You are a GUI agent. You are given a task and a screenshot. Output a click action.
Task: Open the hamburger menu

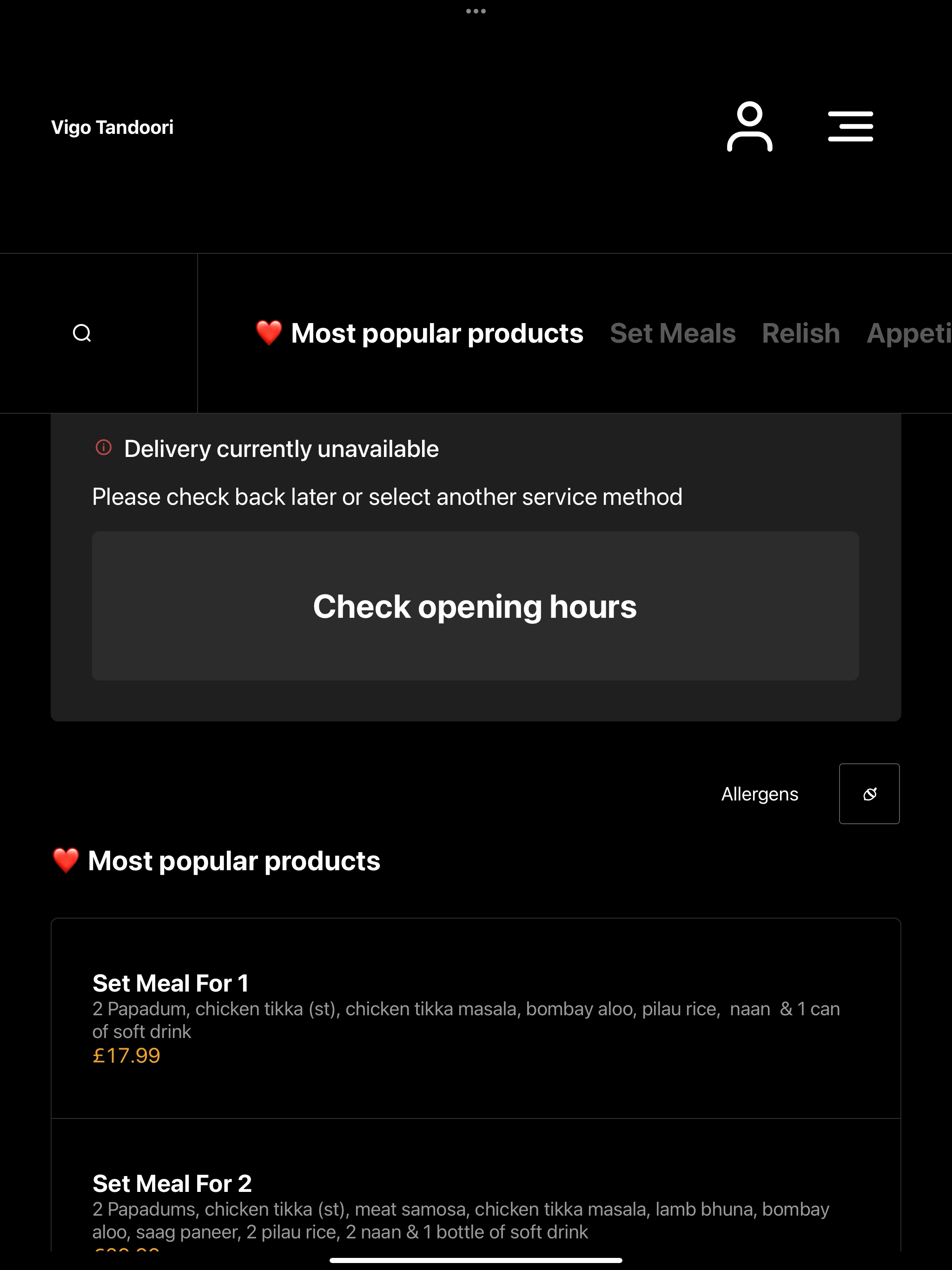coord(850,126)
